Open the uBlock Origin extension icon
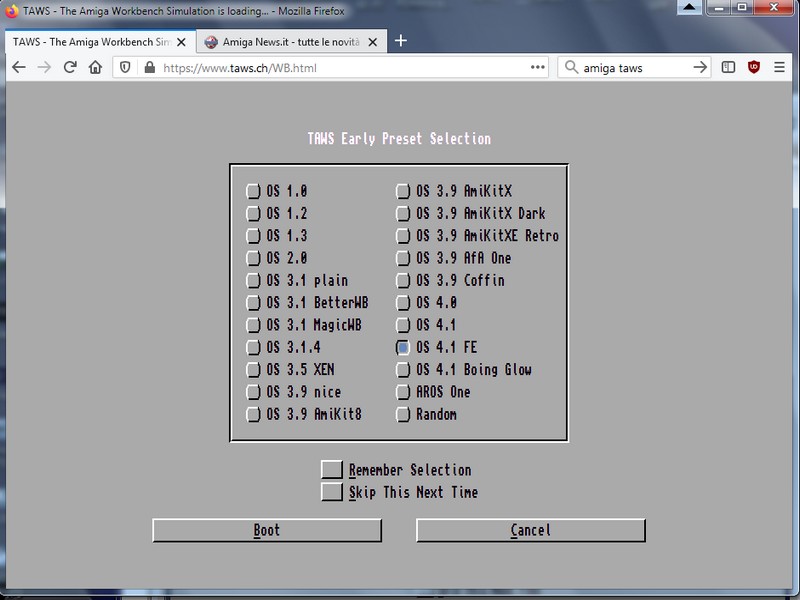800x600 pixels. click(x=754, y=68)
